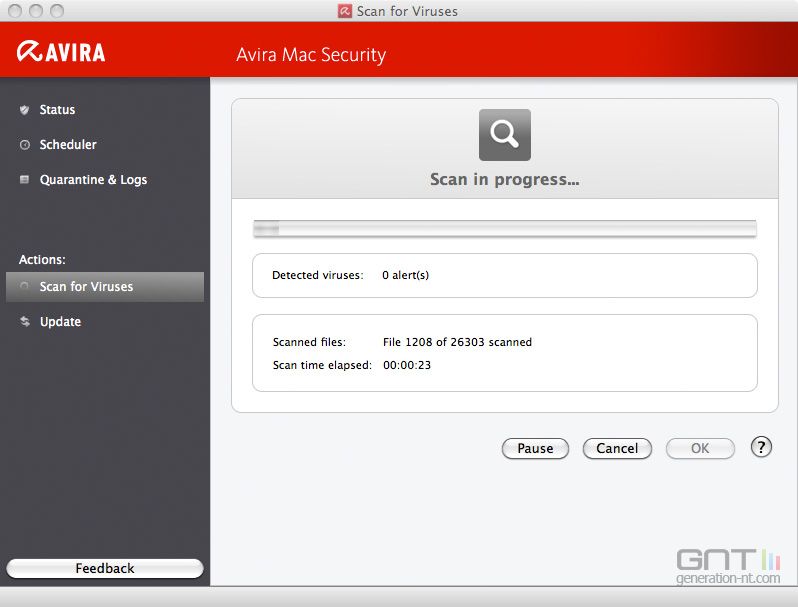Viewport: 798px width, 607px height.
Task: Select Scan for Viruses action
Action: point(105,286)
